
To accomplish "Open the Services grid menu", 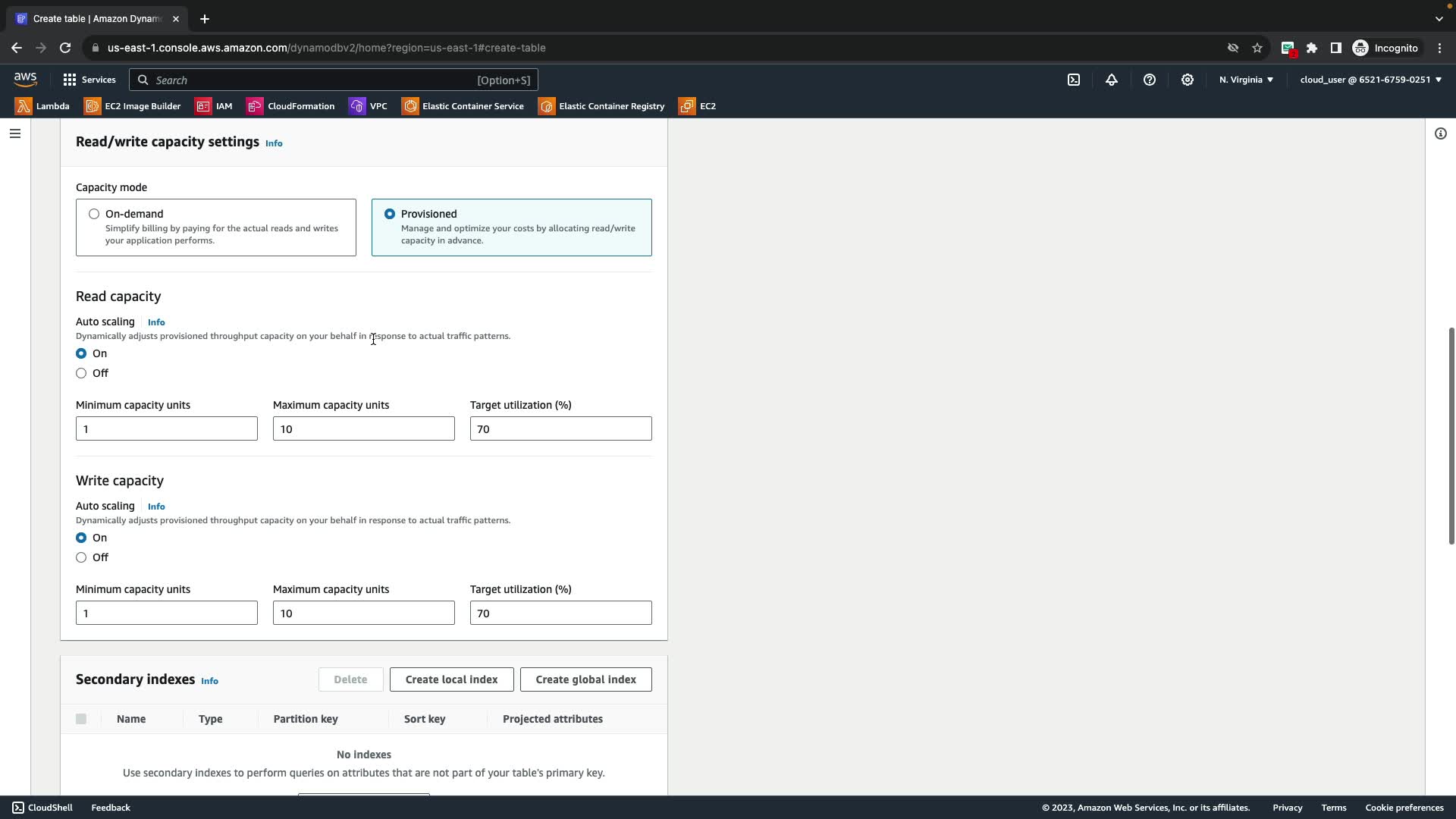I will point(89,80).
